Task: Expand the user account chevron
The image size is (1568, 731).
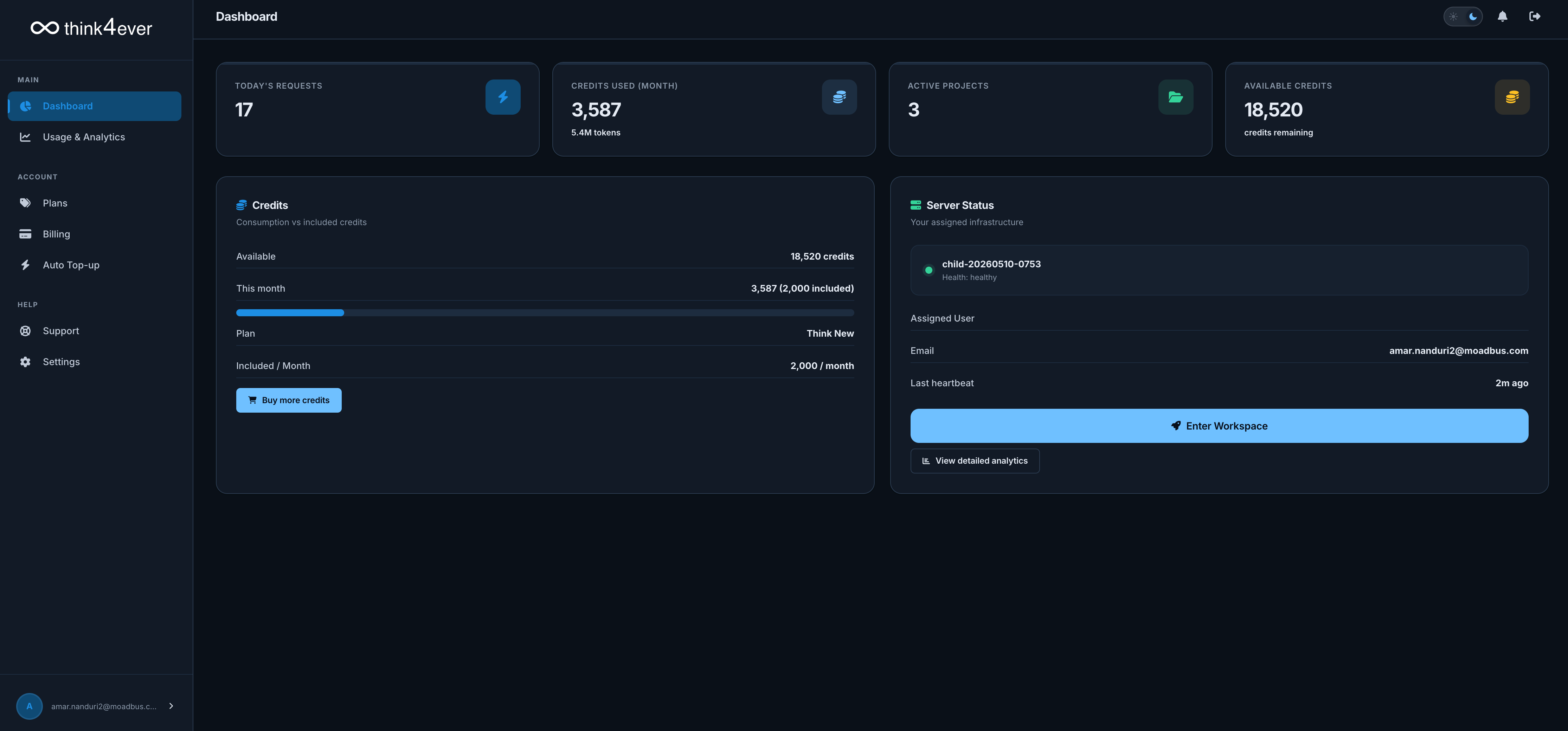Action: tap(171, 706)
